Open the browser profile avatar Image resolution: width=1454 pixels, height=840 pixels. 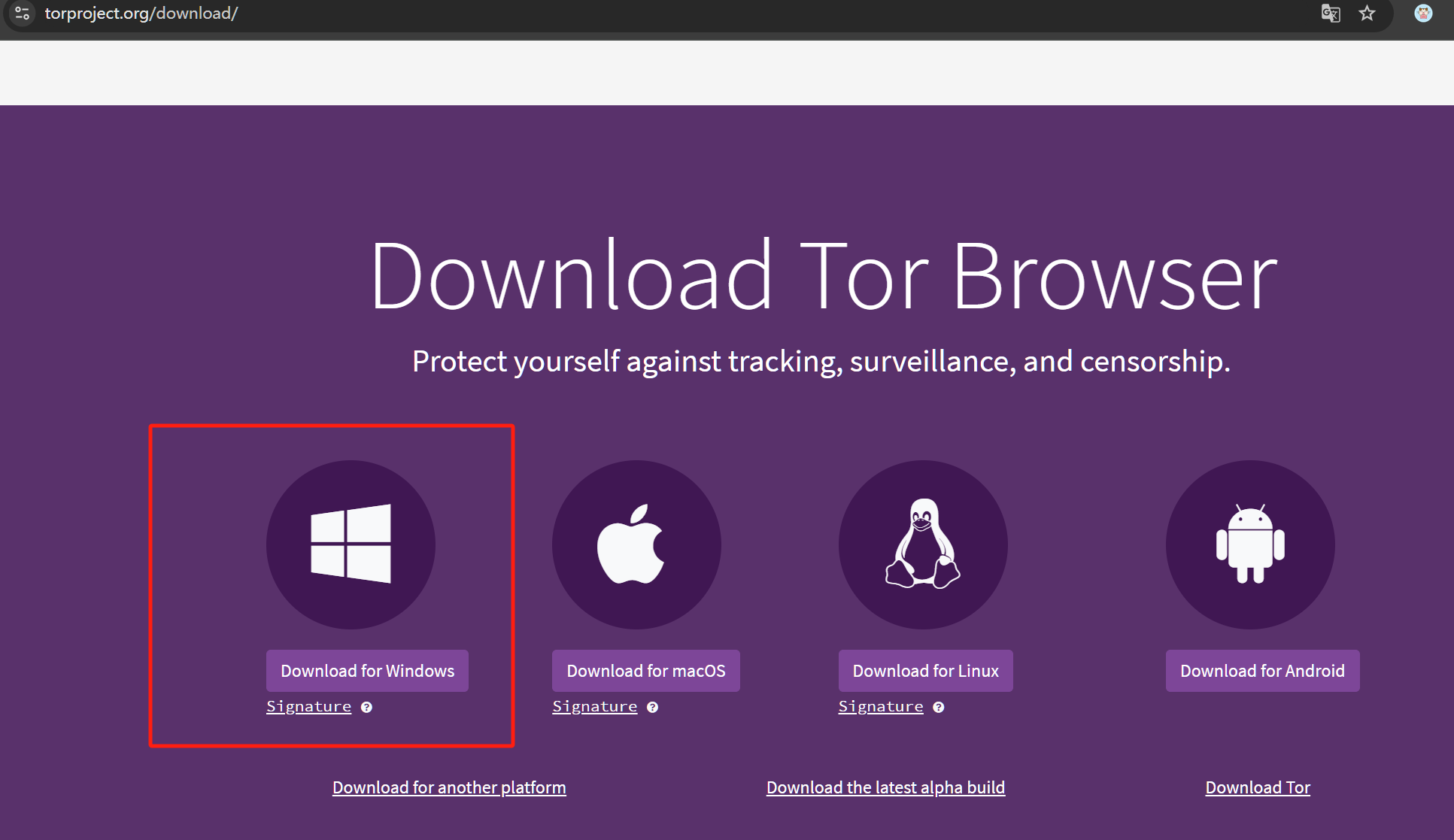point(1423,14)
